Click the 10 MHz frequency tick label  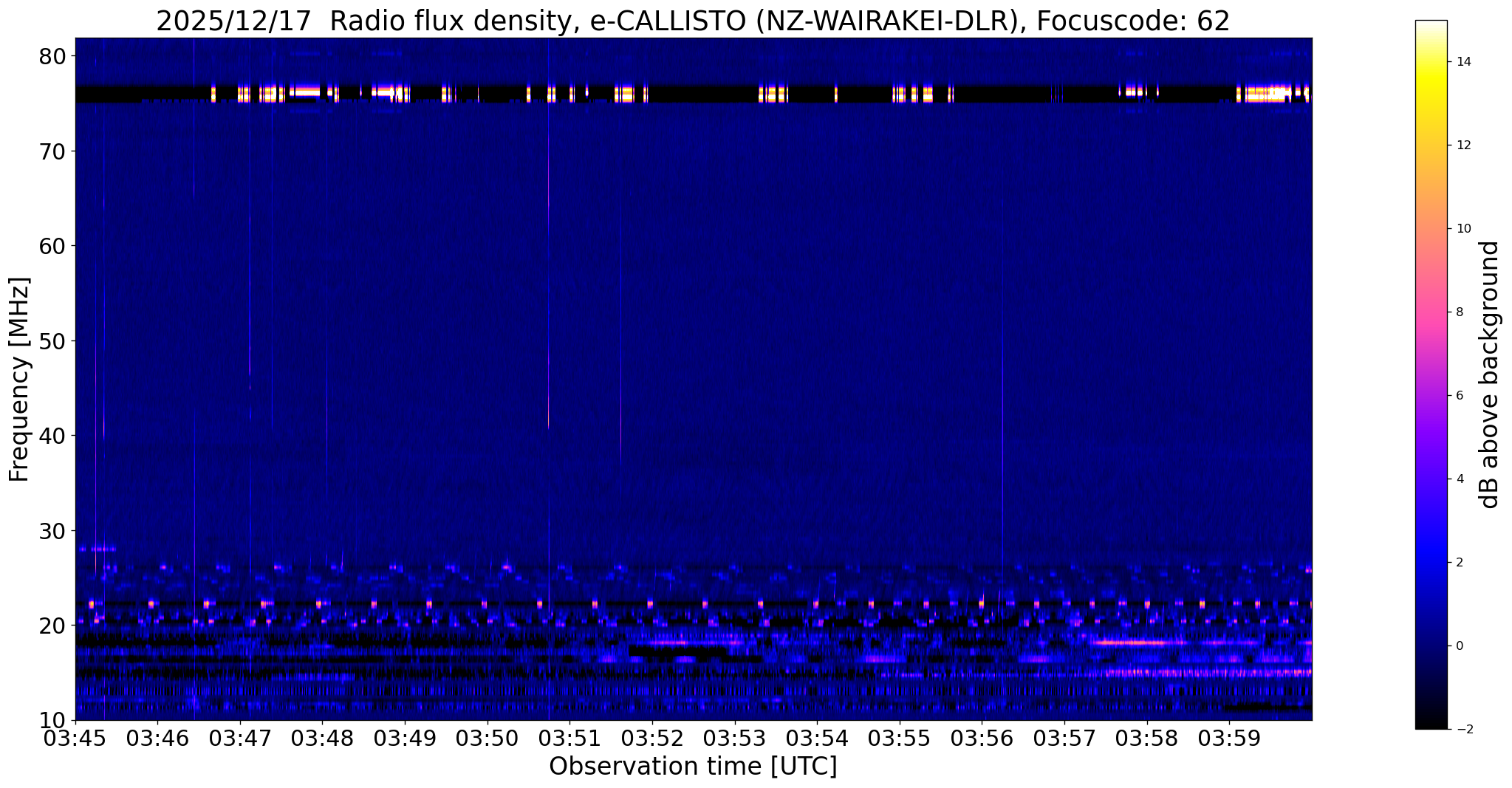[52, 720]
